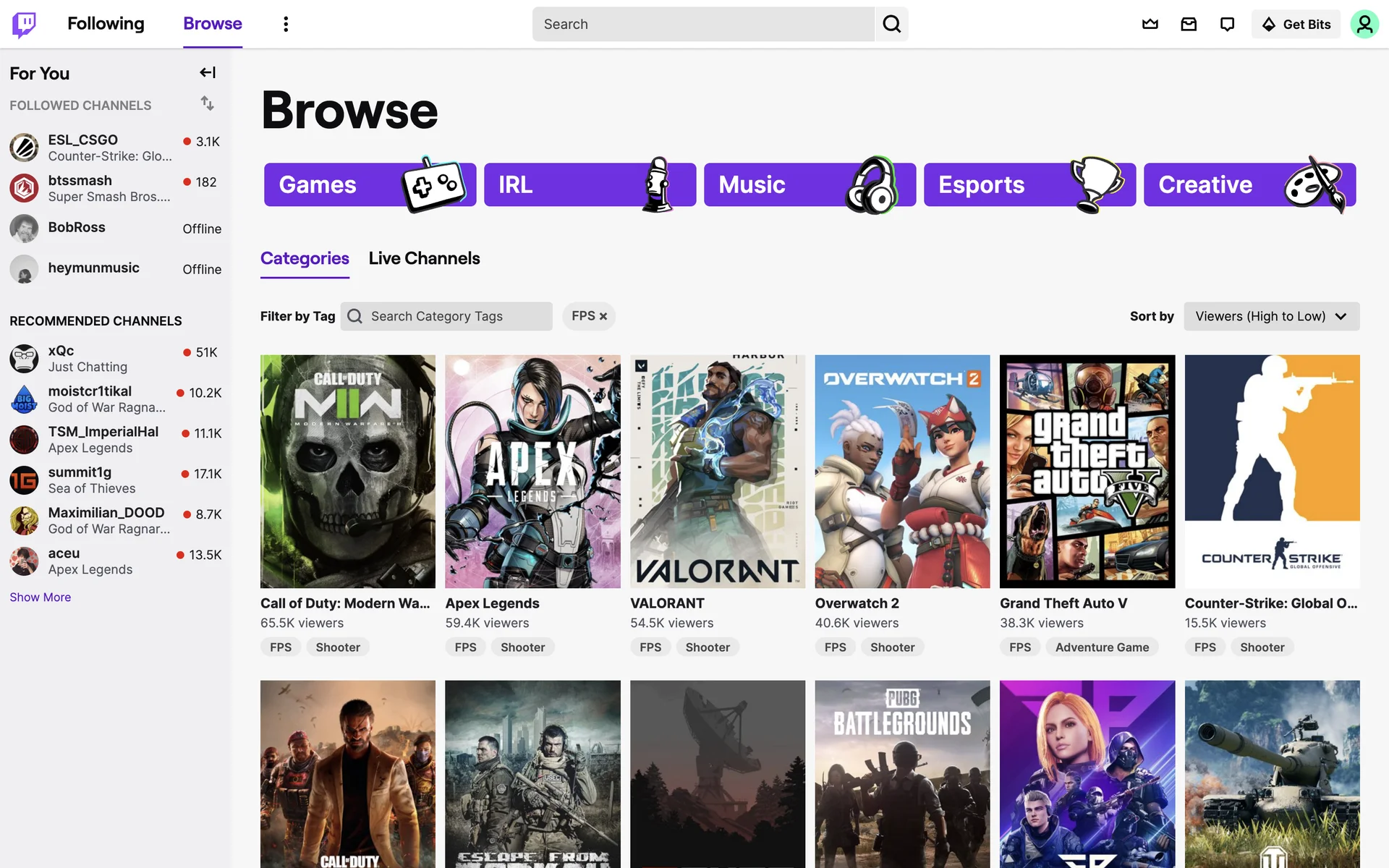Viewport: 1389px width, 868px height.
Task: Remove the FPS tag filter
Action: pos(603,316)
